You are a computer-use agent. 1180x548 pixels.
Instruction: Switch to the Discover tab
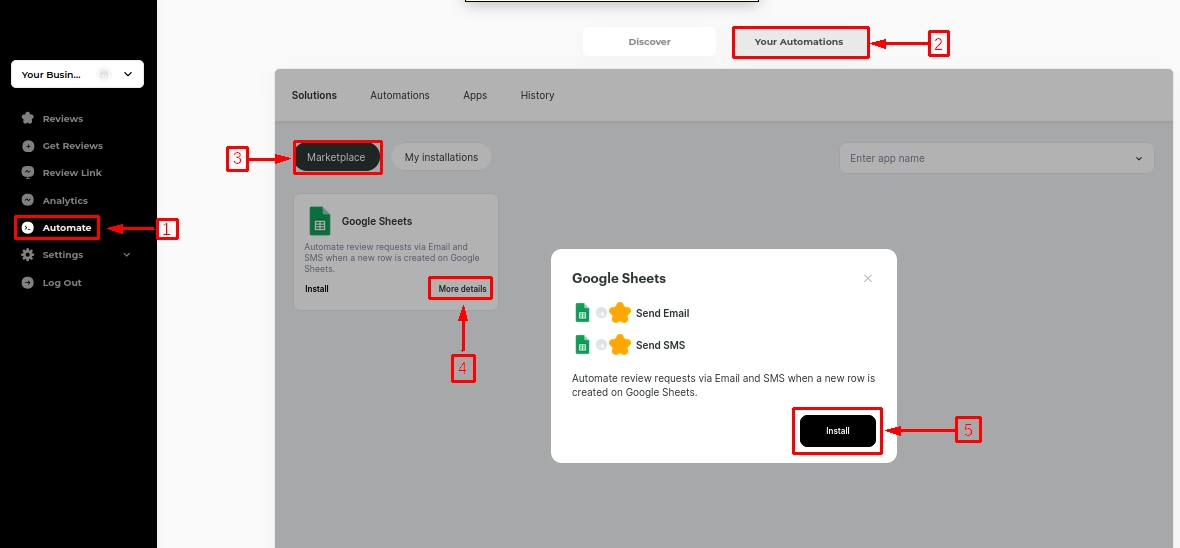coord(649,42)
